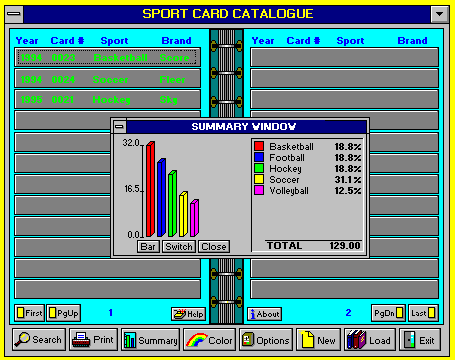
Task: Exit the application via door icon
Action: 420,339
